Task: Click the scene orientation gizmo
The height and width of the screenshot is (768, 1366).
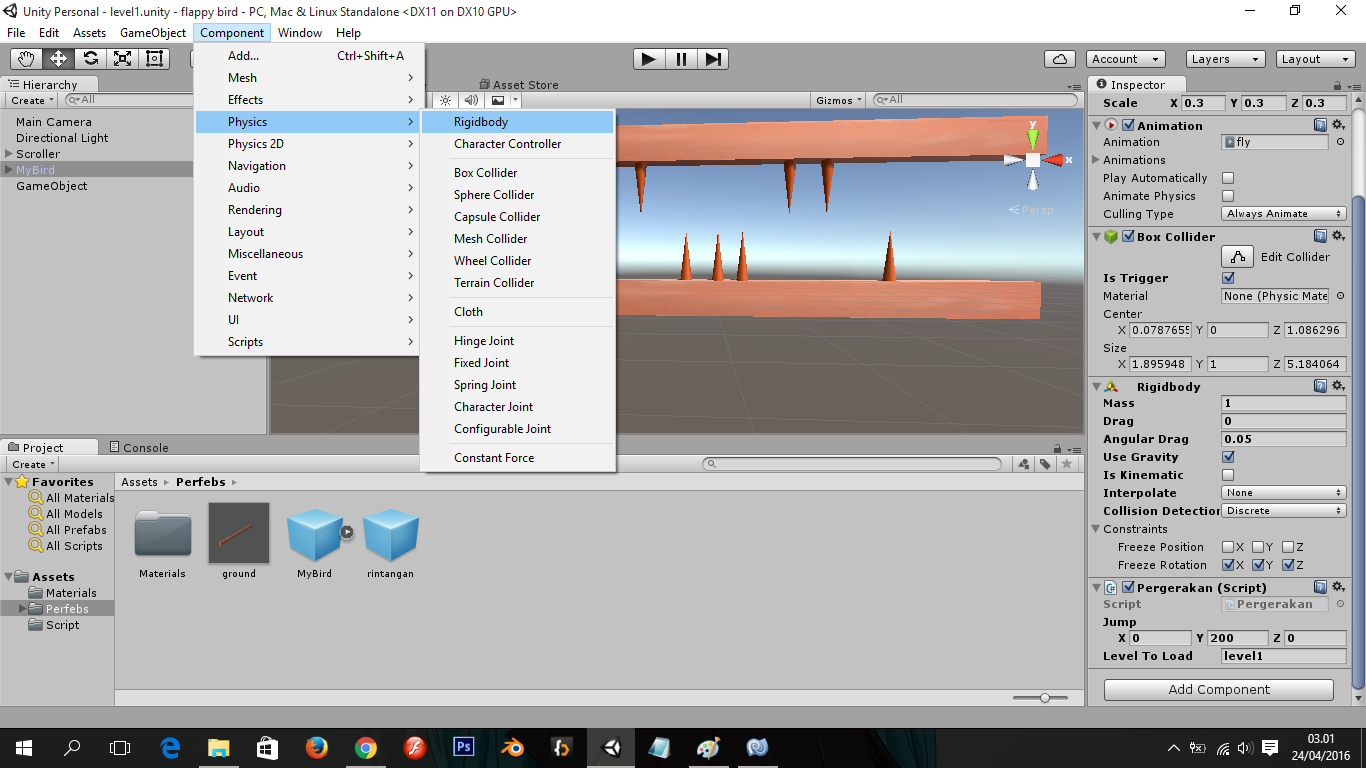Action: pyautogui.click(x=1033, y=159)
